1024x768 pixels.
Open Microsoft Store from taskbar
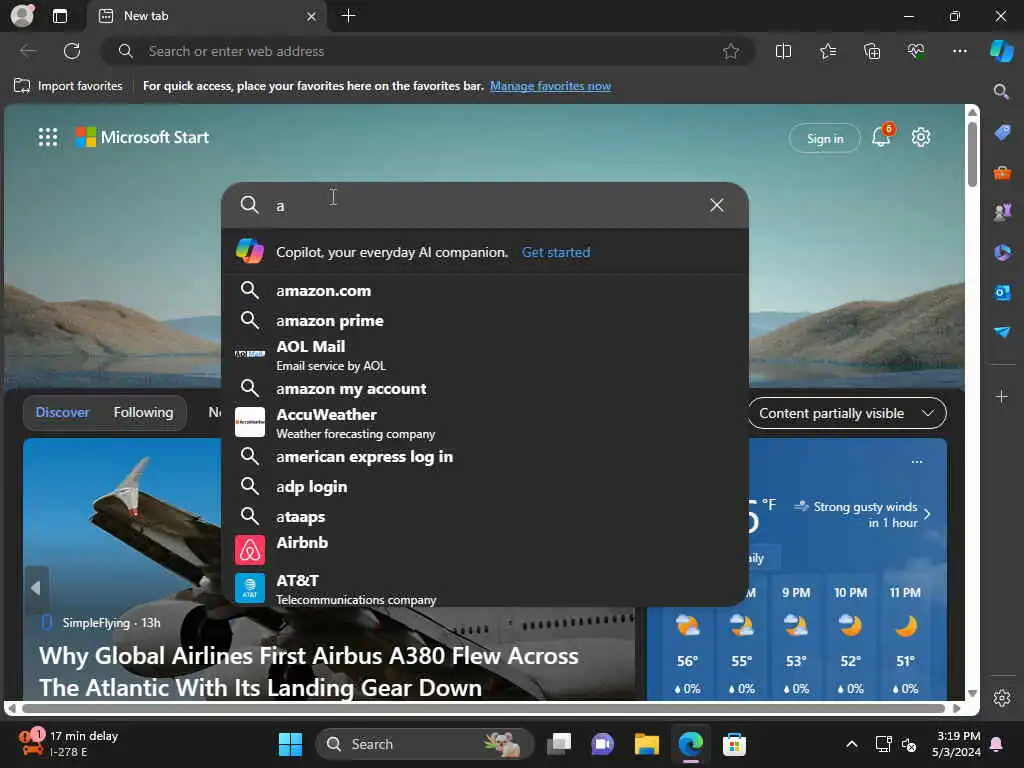734,744
